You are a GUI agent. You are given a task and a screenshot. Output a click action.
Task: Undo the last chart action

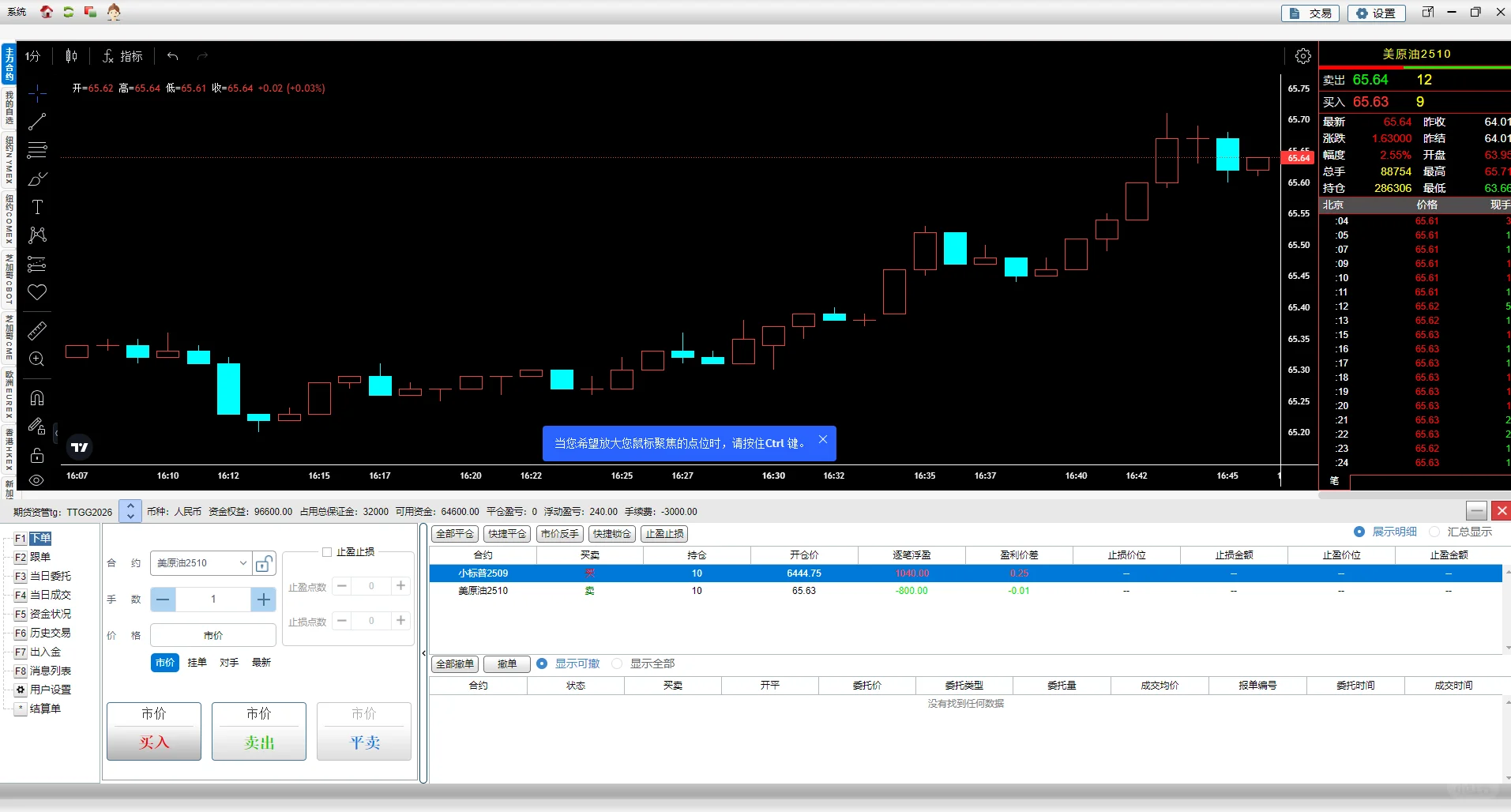pyautogui.click(x=173, y=56)
